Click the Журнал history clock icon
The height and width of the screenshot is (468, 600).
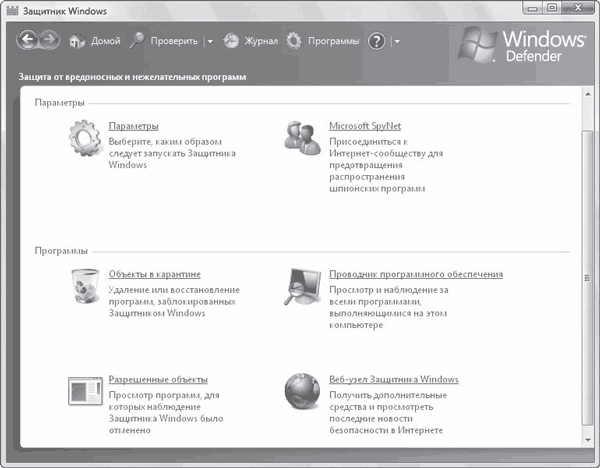tap(231, 41)
